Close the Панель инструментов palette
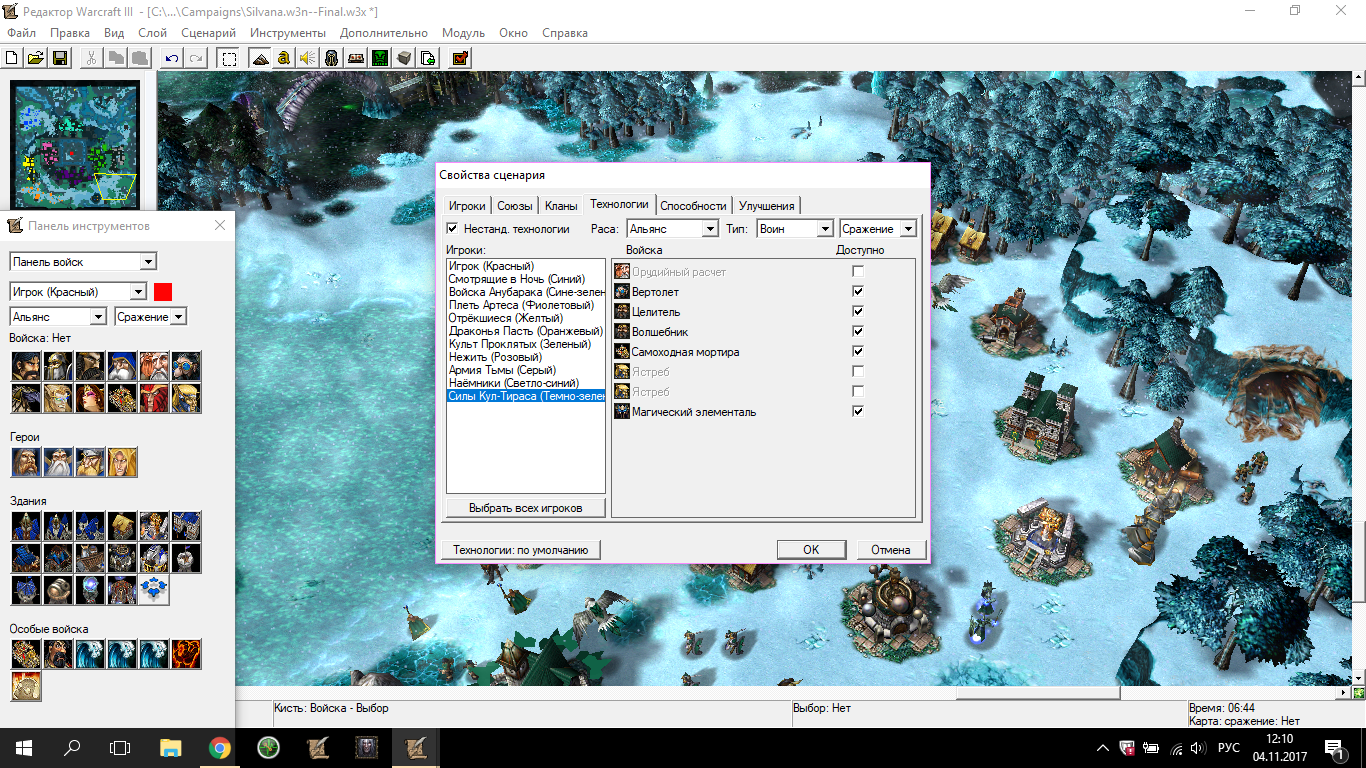The width and height of the screenshot is (1366, 768). click(x=220, y=226)
